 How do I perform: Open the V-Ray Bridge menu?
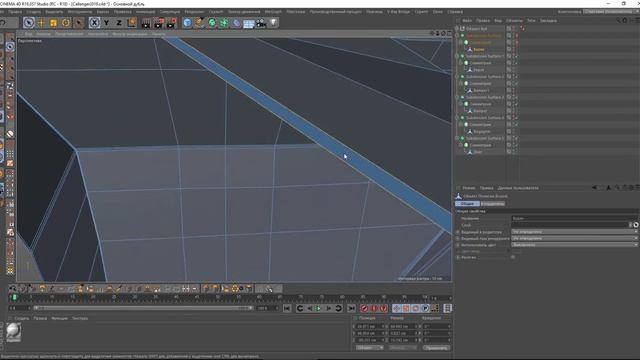[x=398, y=12]
